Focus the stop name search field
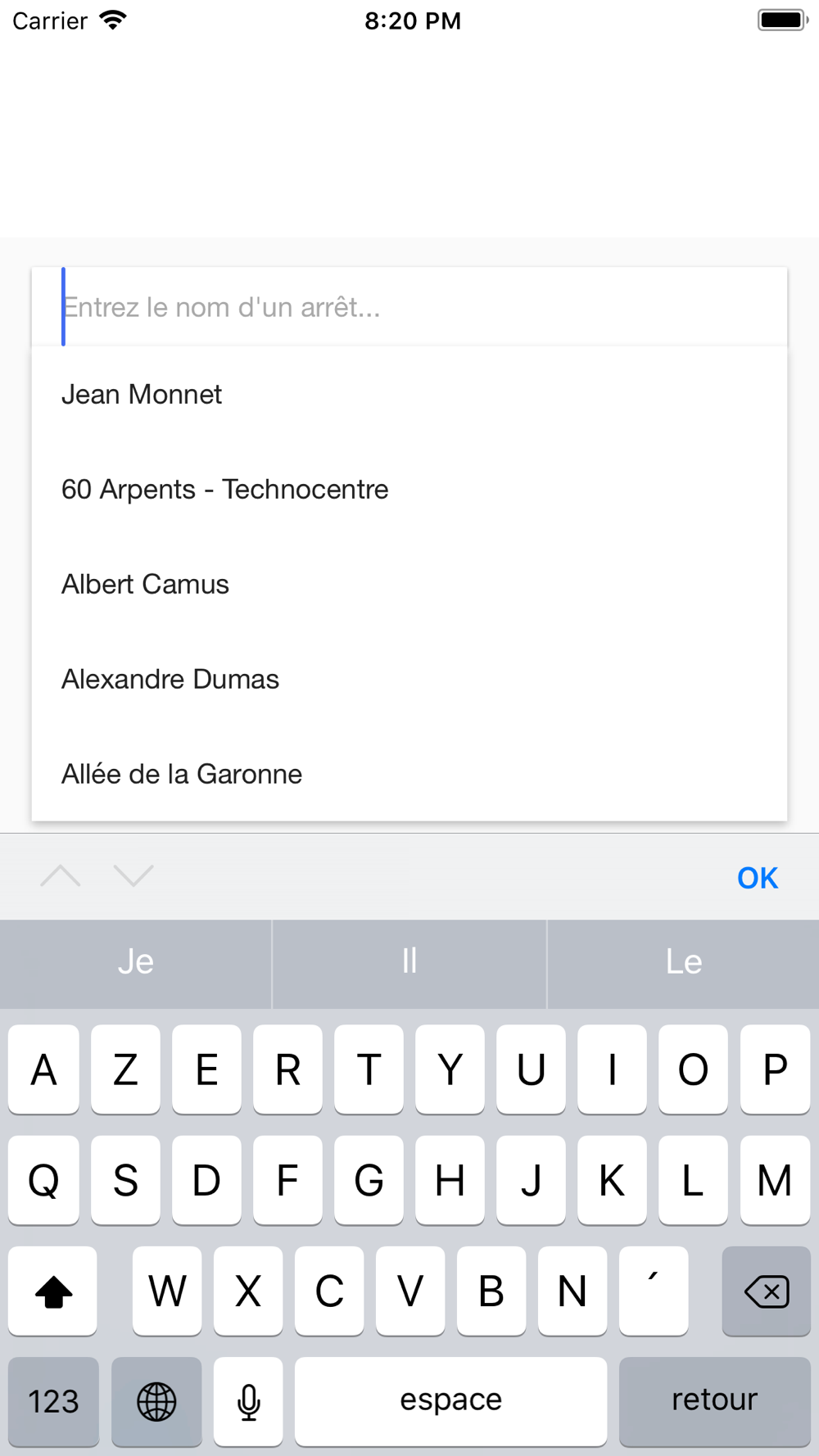Viewport: 819px width, 1456px height. (x=409, y=307)
